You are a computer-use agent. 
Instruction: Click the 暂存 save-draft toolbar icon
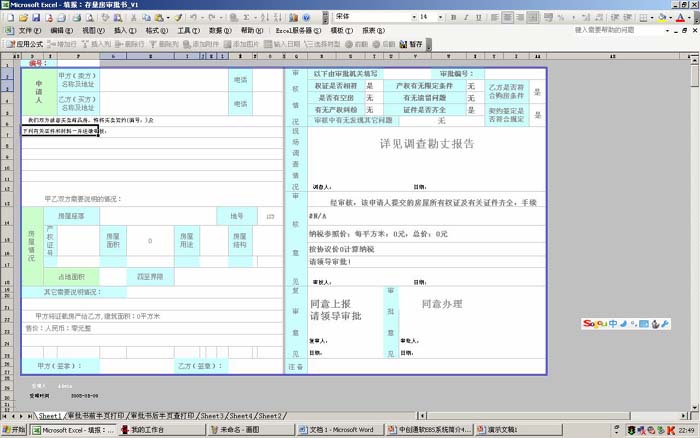(x=410, y=45)
